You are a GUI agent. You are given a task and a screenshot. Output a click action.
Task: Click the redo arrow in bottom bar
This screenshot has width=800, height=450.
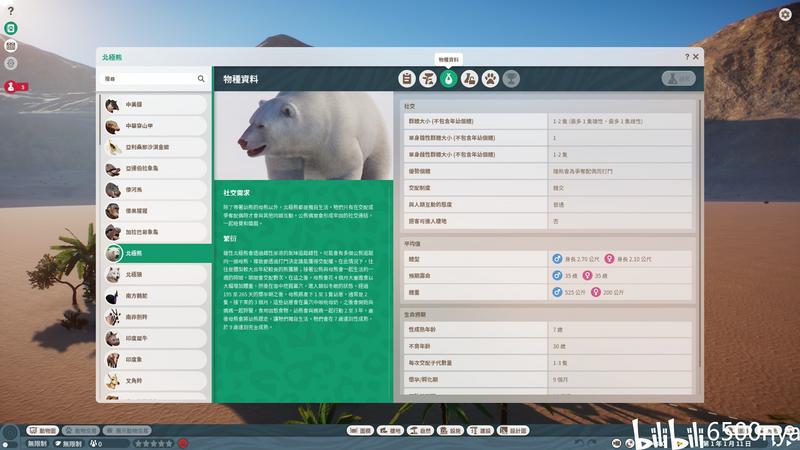coord(592,442)
